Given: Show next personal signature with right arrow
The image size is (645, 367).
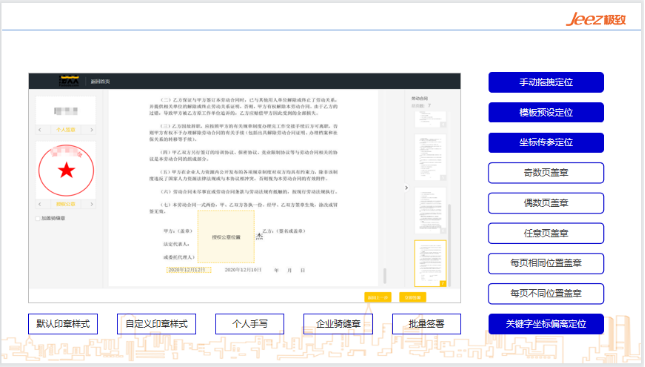Looking at the screenshot, I should click(92, 130).
